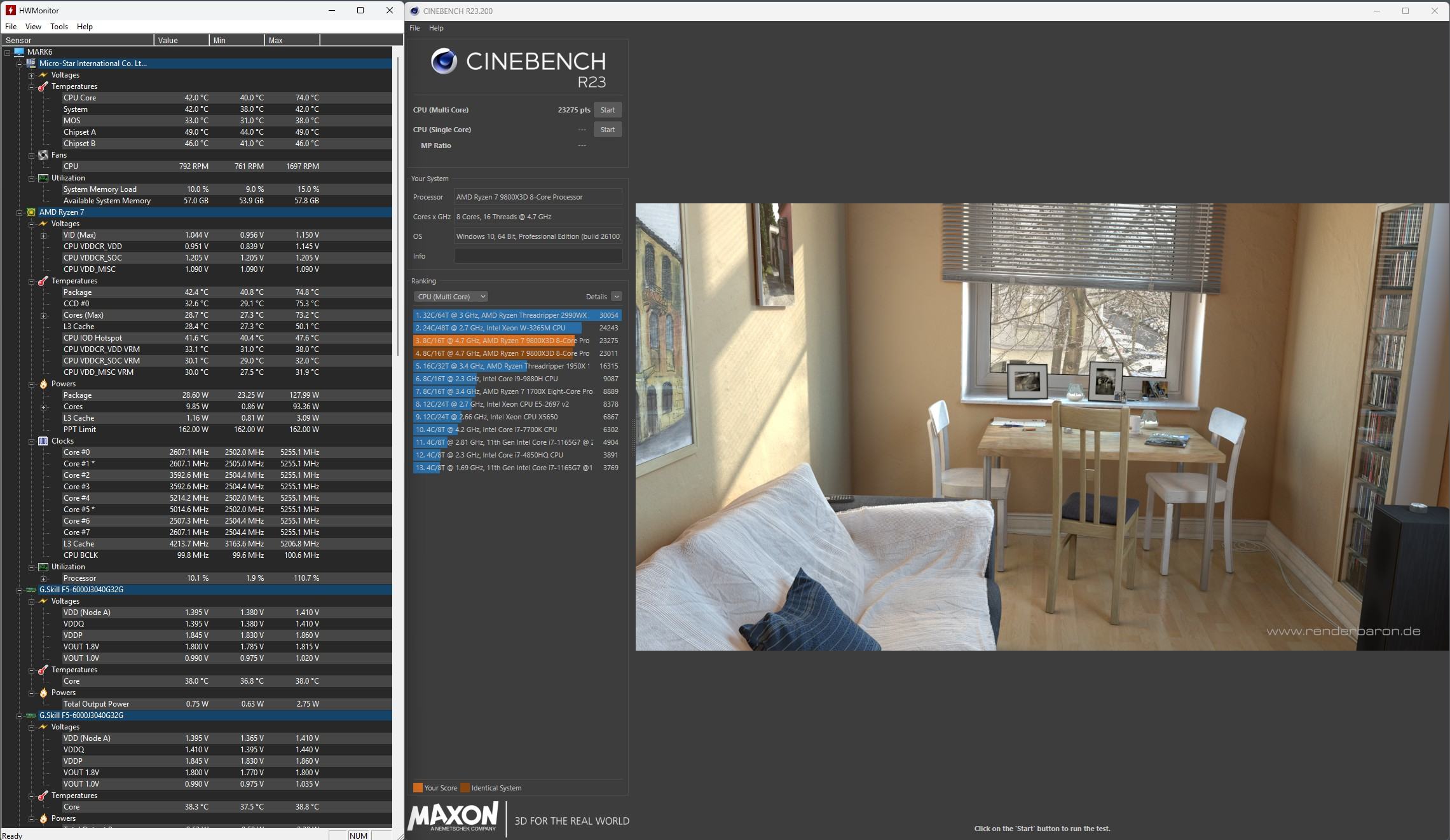1450x840 pixels.
Task: Collapse the AMD Ryzen Clocks section
Action: click(31, 441)
